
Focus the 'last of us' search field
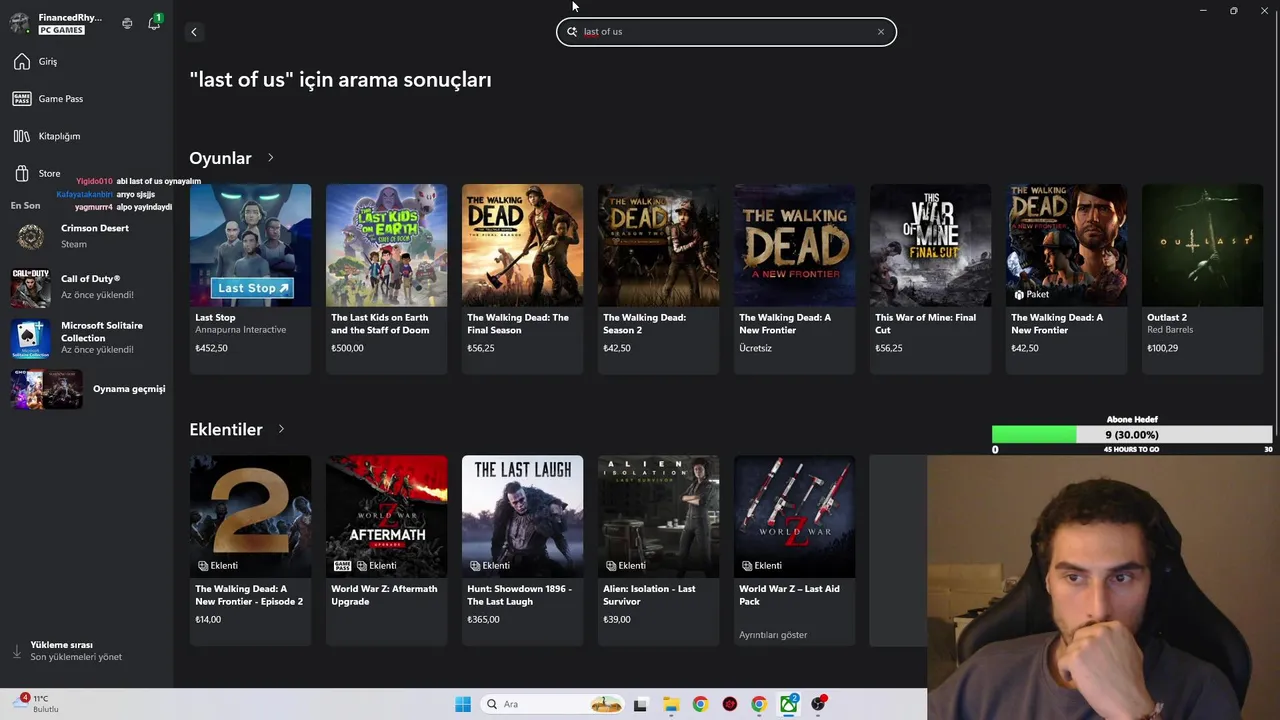pos(726,32)
